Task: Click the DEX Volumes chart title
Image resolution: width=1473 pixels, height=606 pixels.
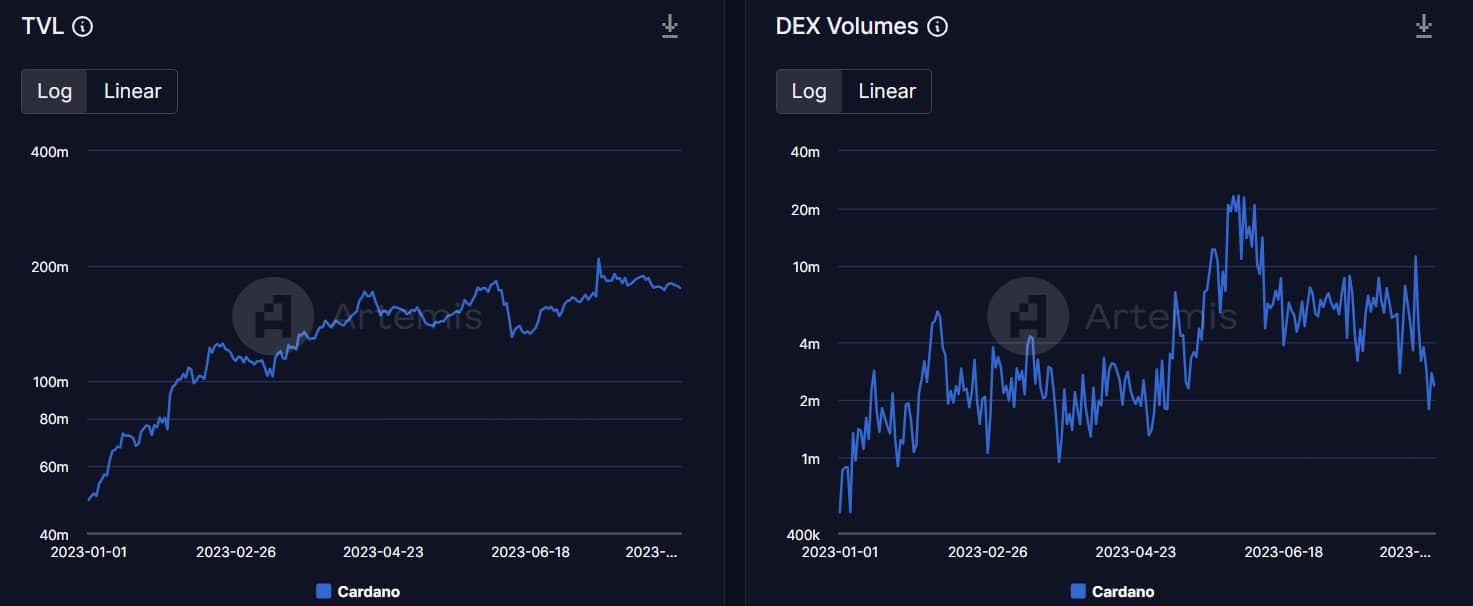Action: [847, 27]
